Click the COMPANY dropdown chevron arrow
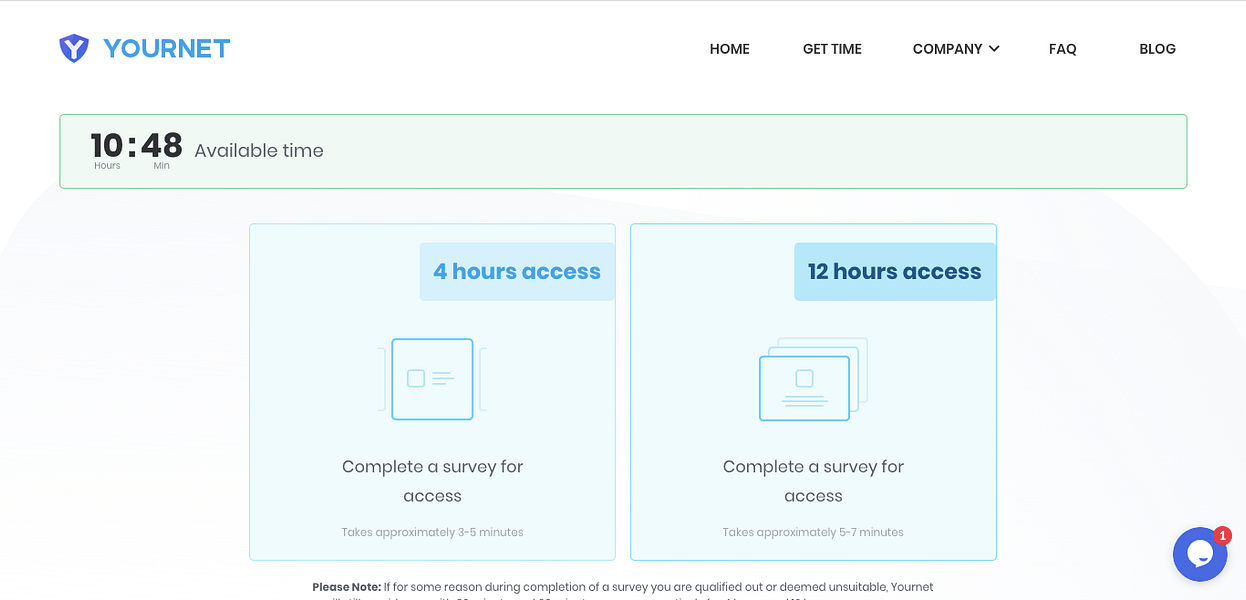Screen dimensions: 1246x600 coord(994,48)
